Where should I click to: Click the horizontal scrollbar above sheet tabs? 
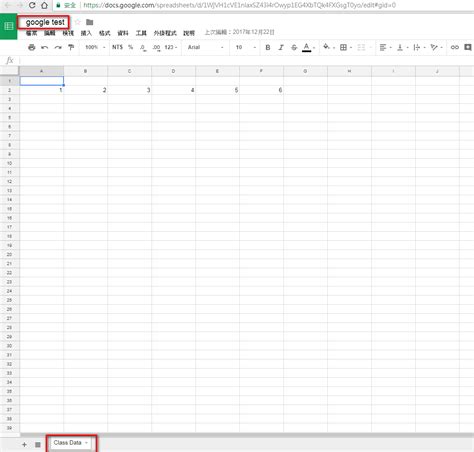(x=247, y=435)
